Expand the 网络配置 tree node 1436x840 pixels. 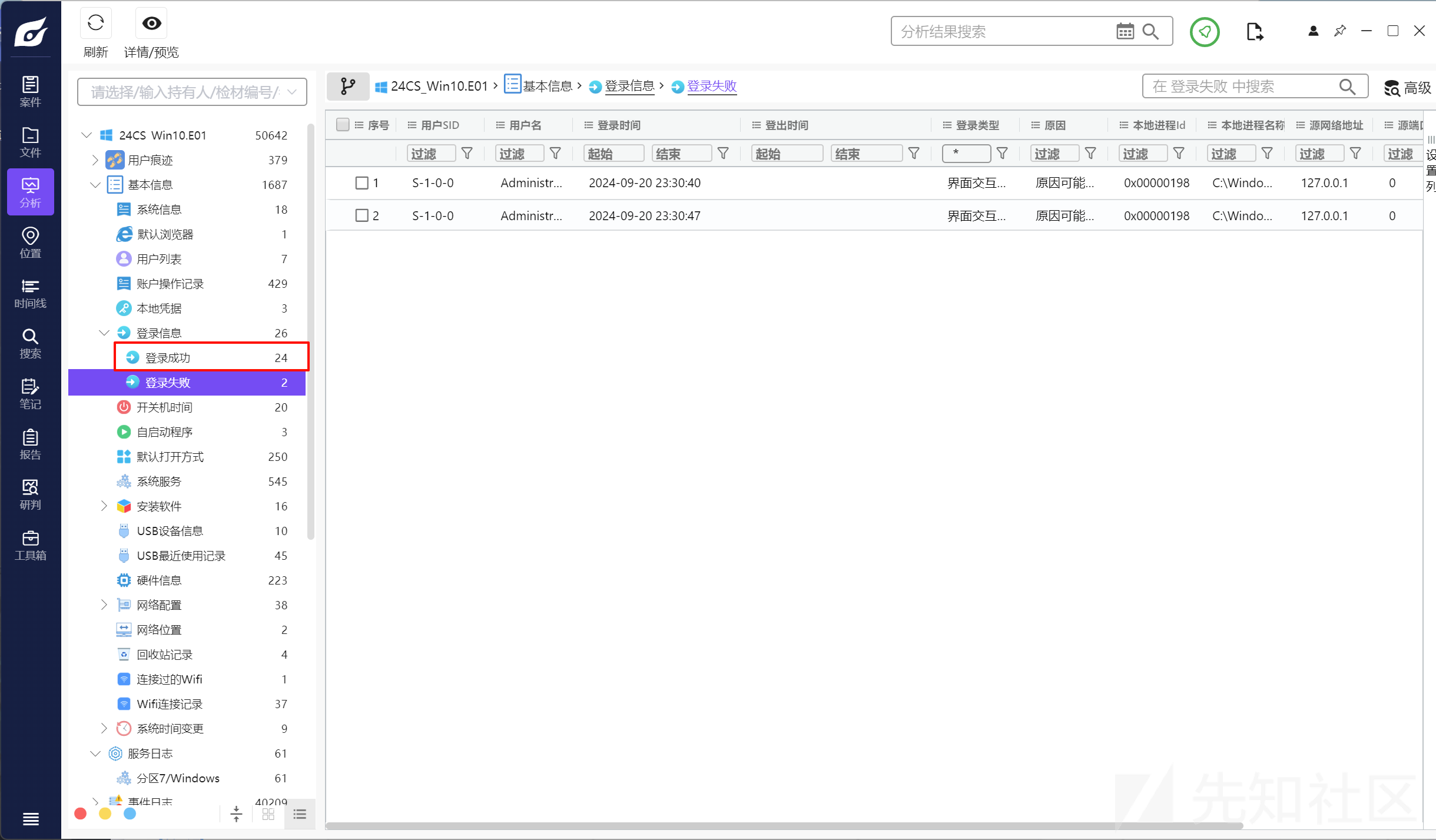tap(104, 605)
